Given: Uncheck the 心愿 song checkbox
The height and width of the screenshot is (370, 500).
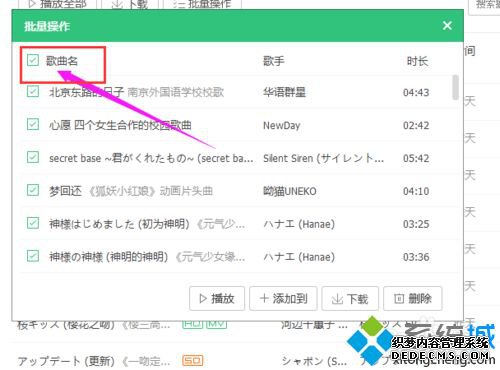Looking at the screenshot, I should point(33,124).
